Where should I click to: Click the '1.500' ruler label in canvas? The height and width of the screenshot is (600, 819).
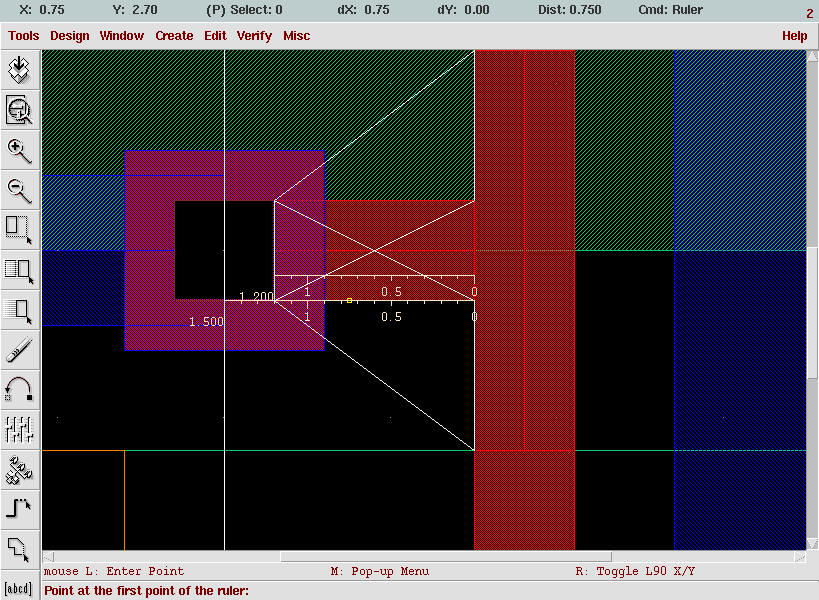pos(206,322)
